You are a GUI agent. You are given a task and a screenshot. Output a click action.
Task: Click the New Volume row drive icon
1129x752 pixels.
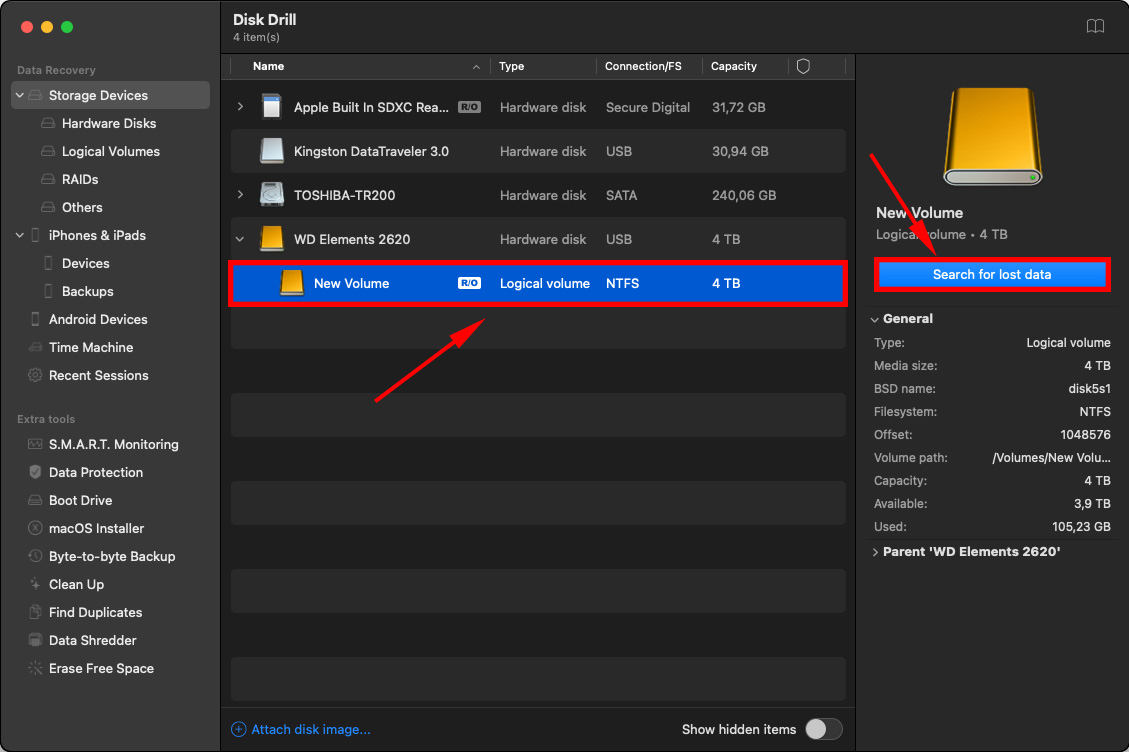[292, 283]
